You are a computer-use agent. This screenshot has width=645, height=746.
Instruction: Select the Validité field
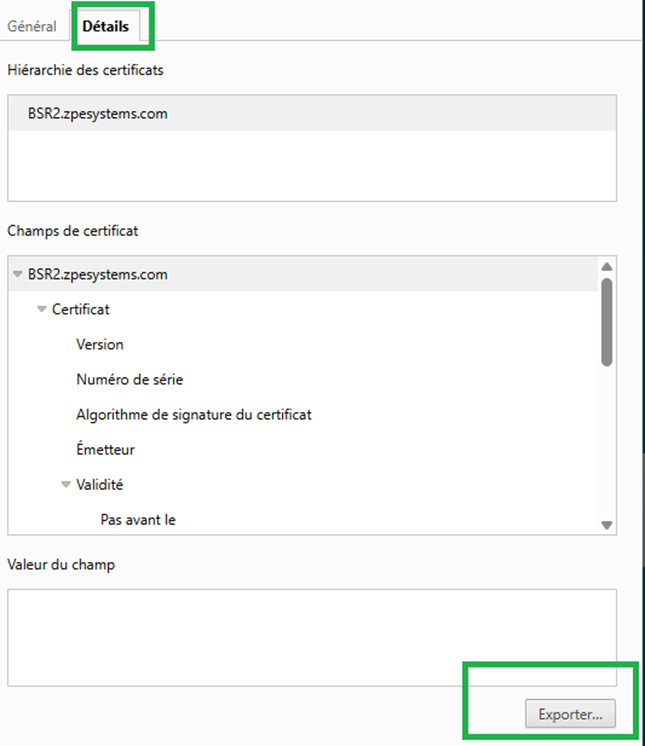click(x=99, y=484)
